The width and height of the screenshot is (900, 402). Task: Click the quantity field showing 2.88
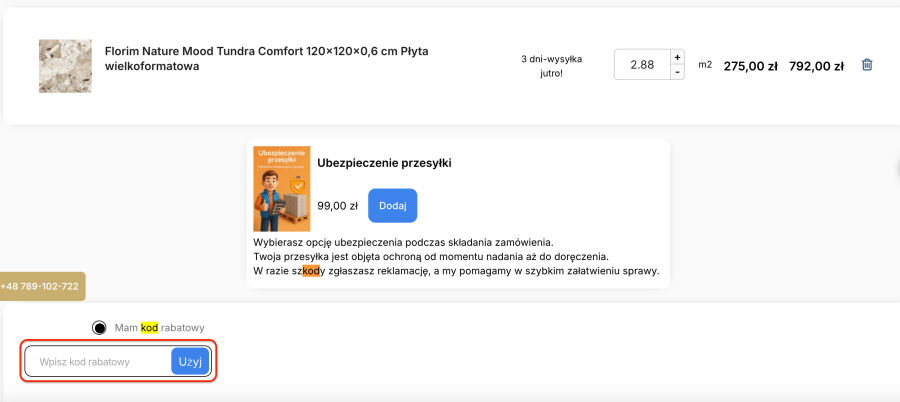click(642, 65)
